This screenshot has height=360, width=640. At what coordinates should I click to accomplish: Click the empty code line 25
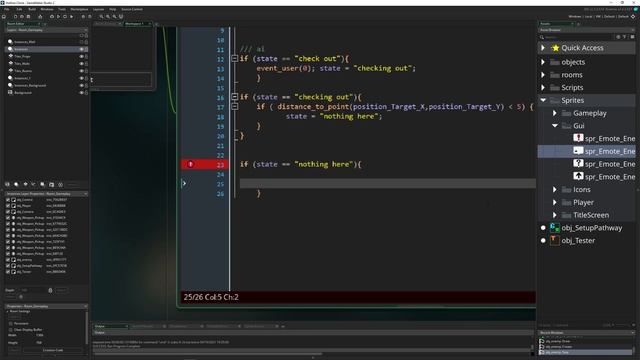(387, 183)
